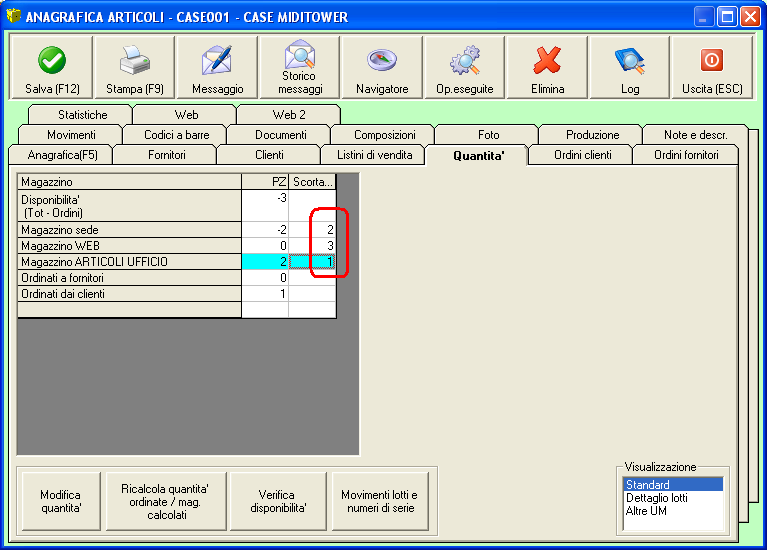The height and width of the screenshot is (550, 767).
Task: Click Scorta cell of Magazzino sede
Action: tap(312, 229)
